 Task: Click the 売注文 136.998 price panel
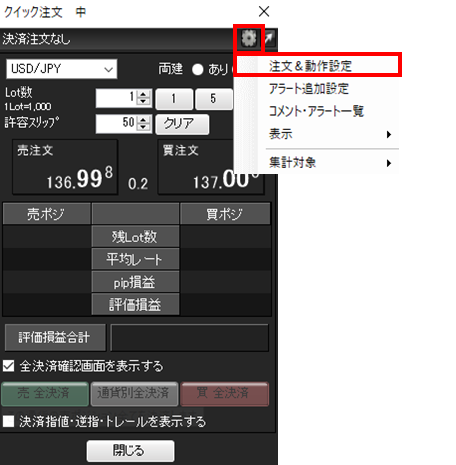65,167
